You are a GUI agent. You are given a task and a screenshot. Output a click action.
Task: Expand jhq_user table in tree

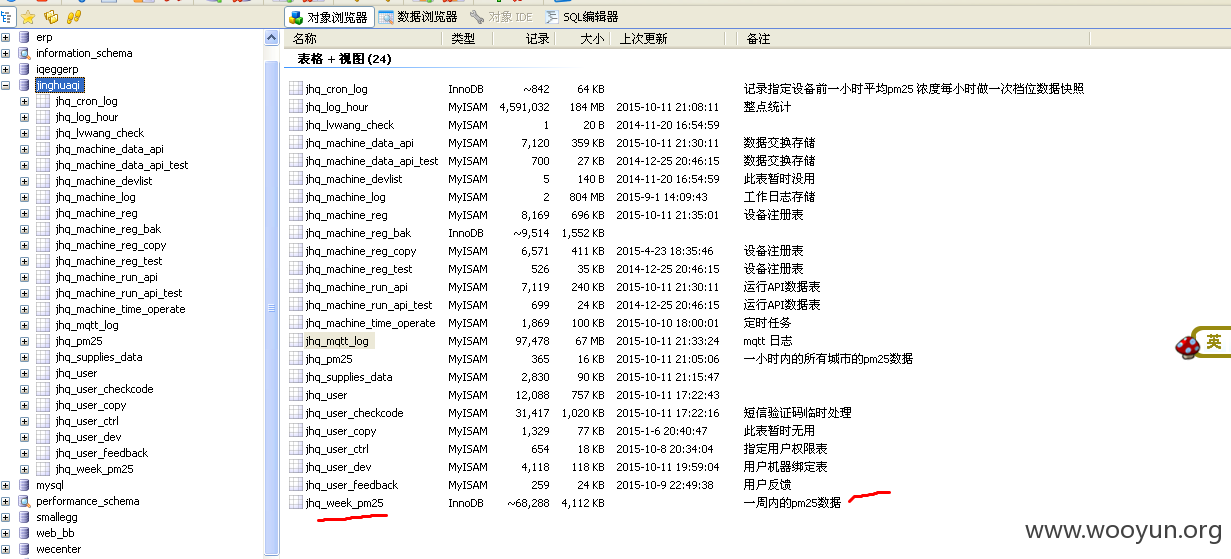point(25,373)
